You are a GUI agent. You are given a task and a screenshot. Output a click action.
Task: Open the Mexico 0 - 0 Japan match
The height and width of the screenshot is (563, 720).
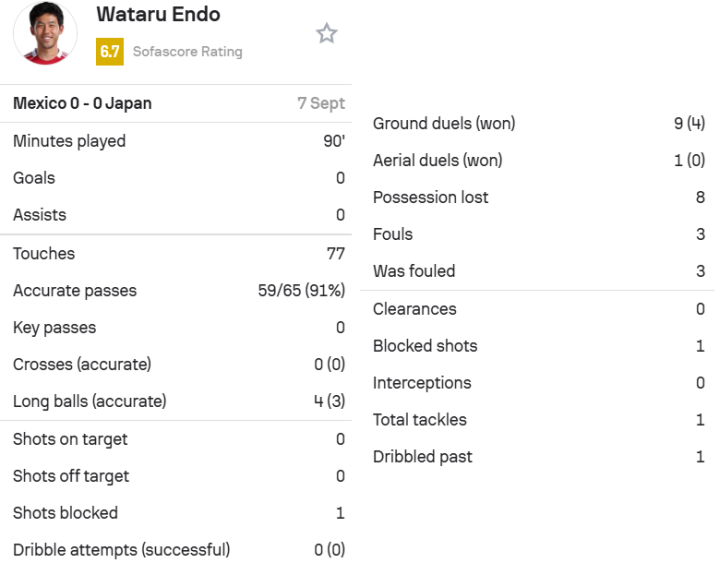pos(82,103)
